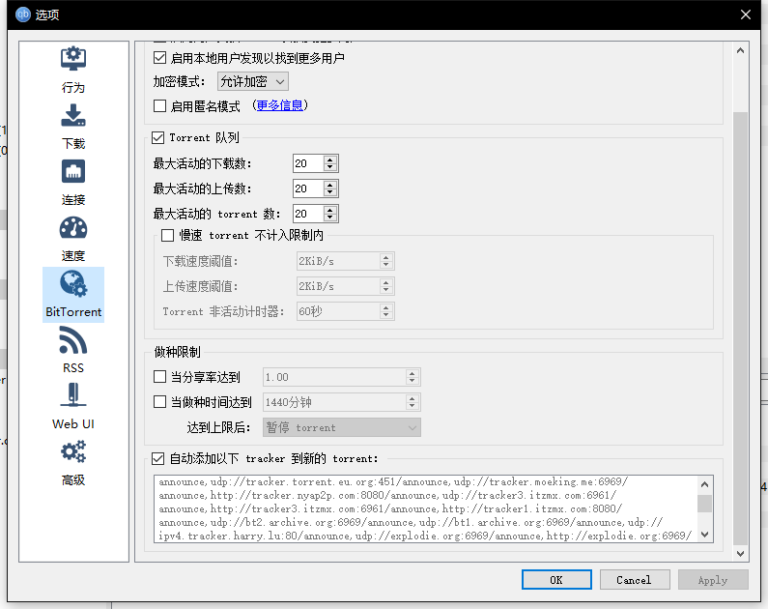Viewport: 768px width, 609px height.
Task: Enable the 启用匿名模式 checkbox
Action: click(160, 106)
